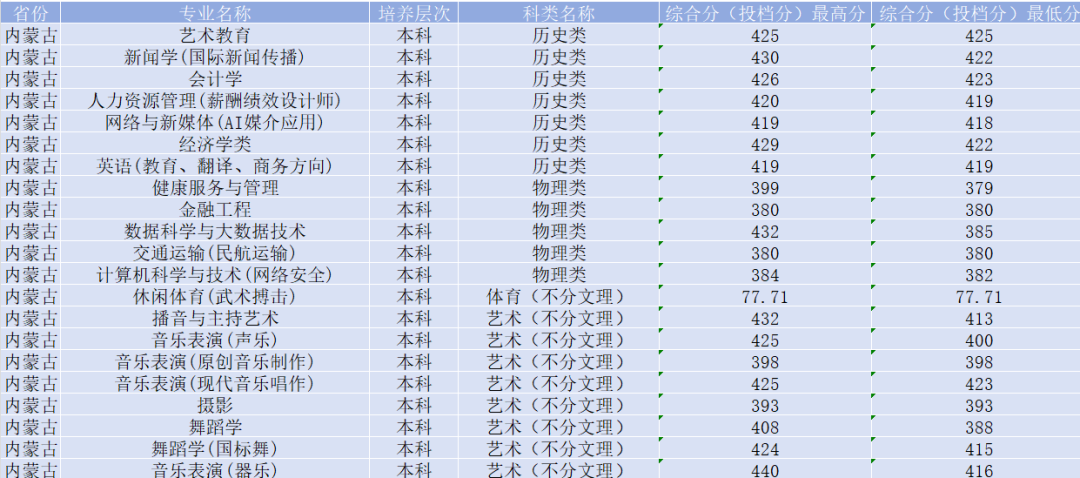Click the 音乐表演(器乐) cell
This screenshot has height=478, width=1080.
[215, 470]
